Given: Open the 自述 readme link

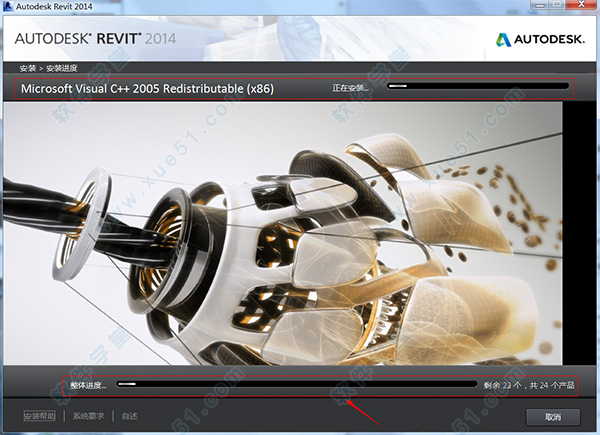Looking at the screenshot, I should 131,416.
